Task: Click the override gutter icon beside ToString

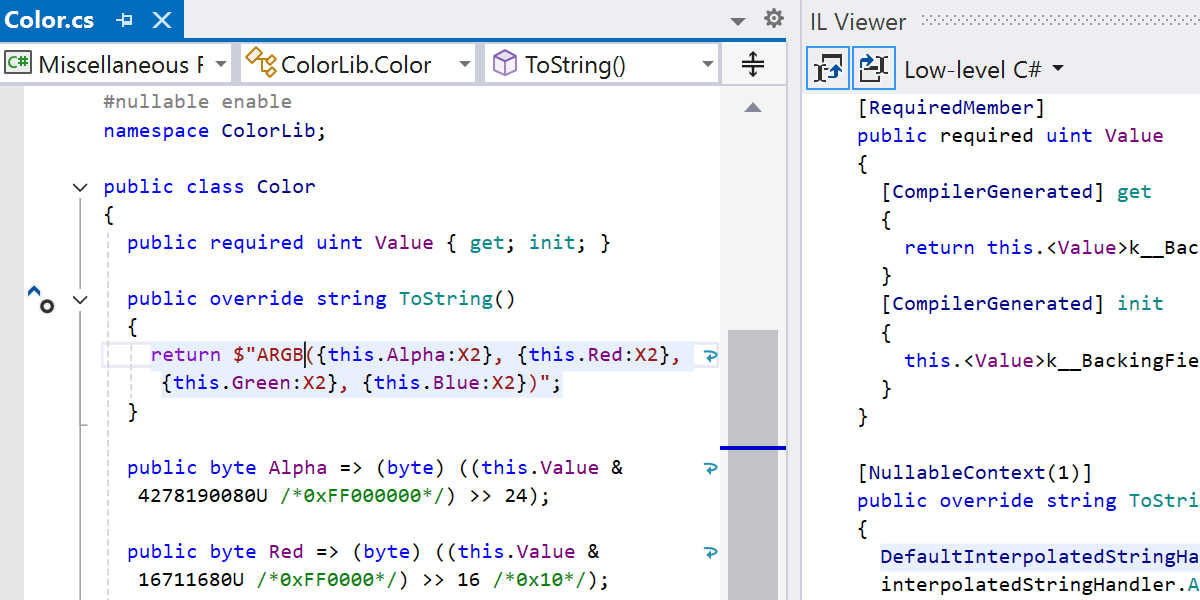Action: [x=40, y=298]
